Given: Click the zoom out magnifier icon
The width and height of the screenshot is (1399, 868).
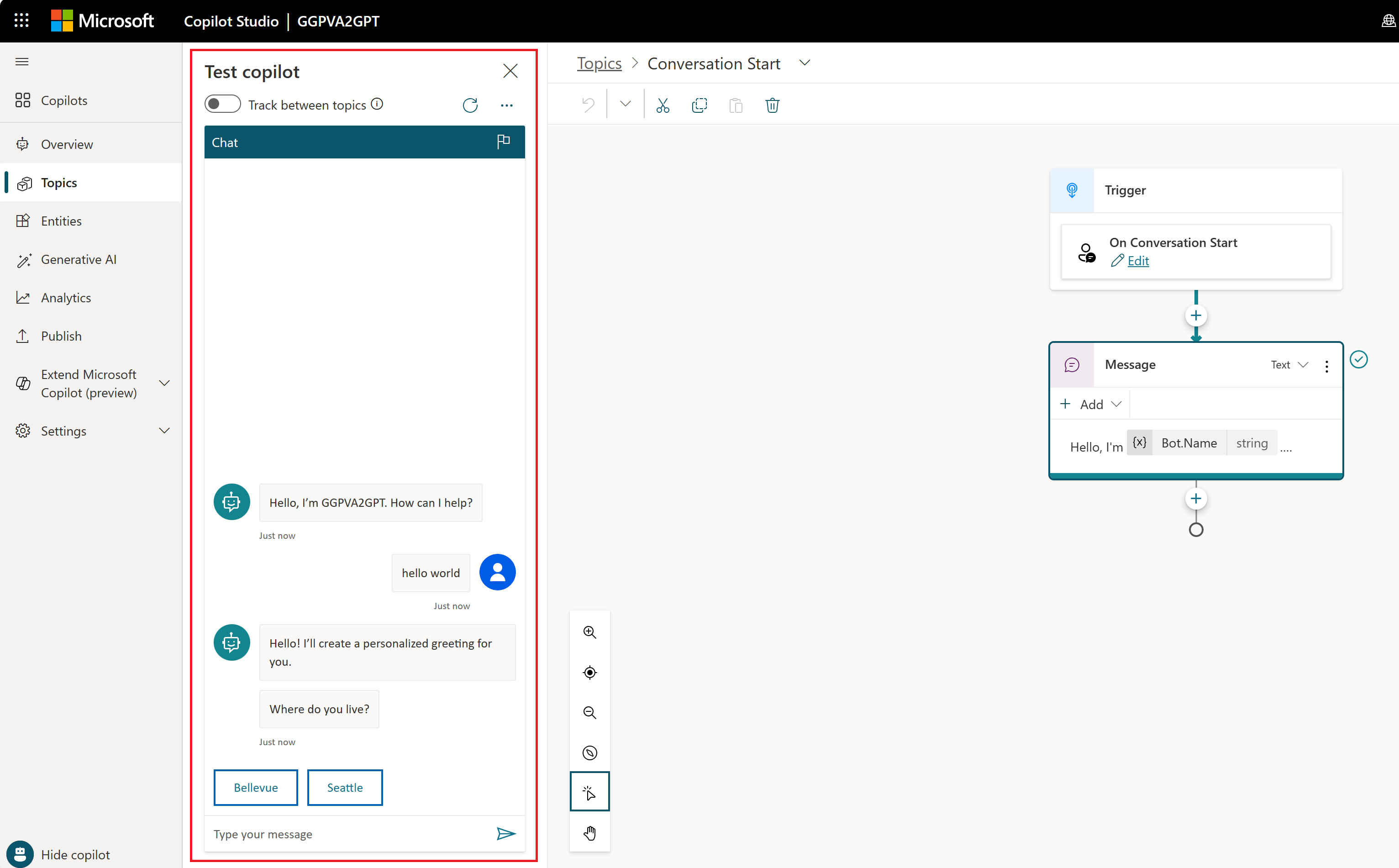Looking at the screenshot, I should click(x=589, y=712).
